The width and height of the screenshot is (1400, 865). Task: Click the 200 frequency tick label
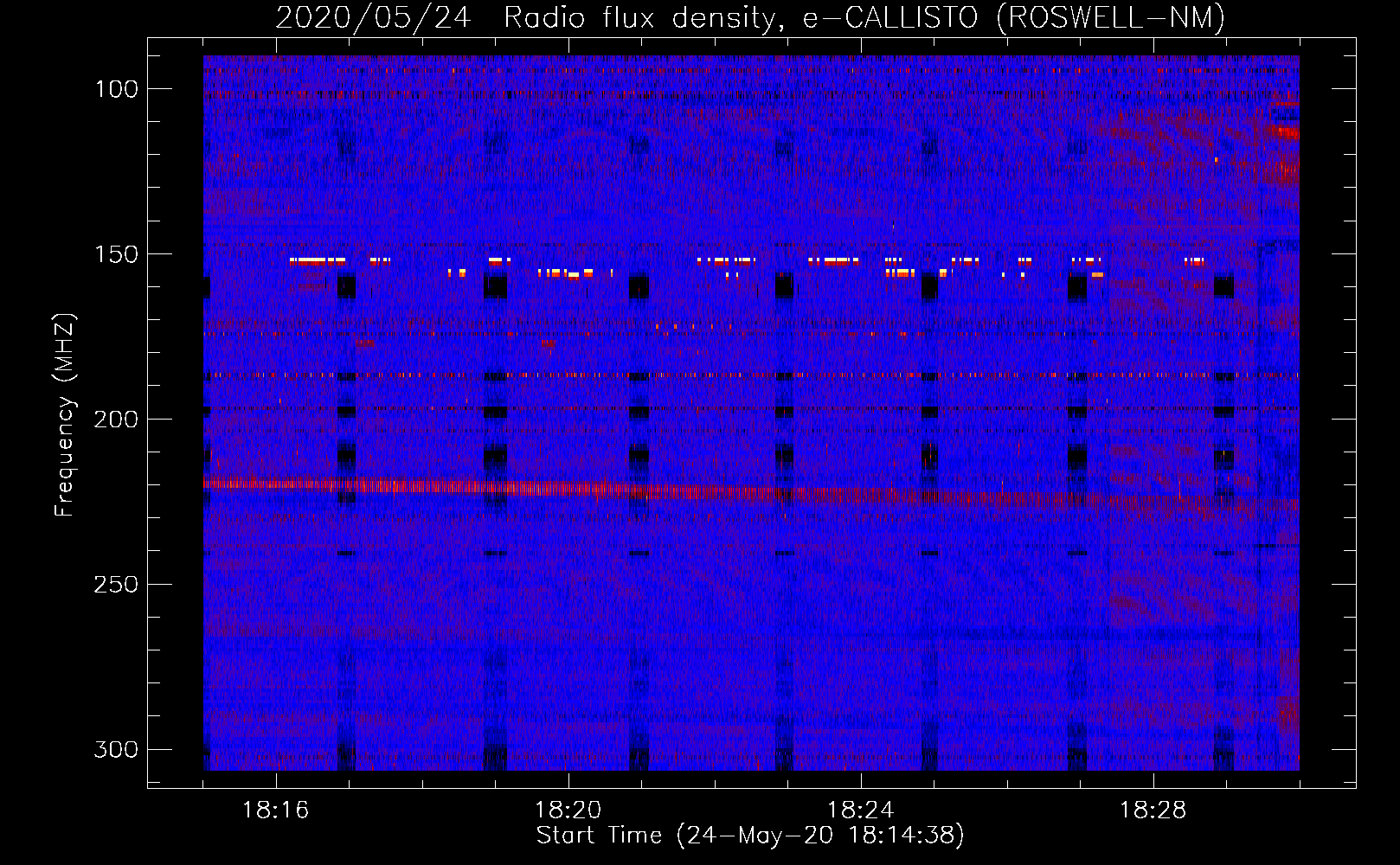point(115,420)
